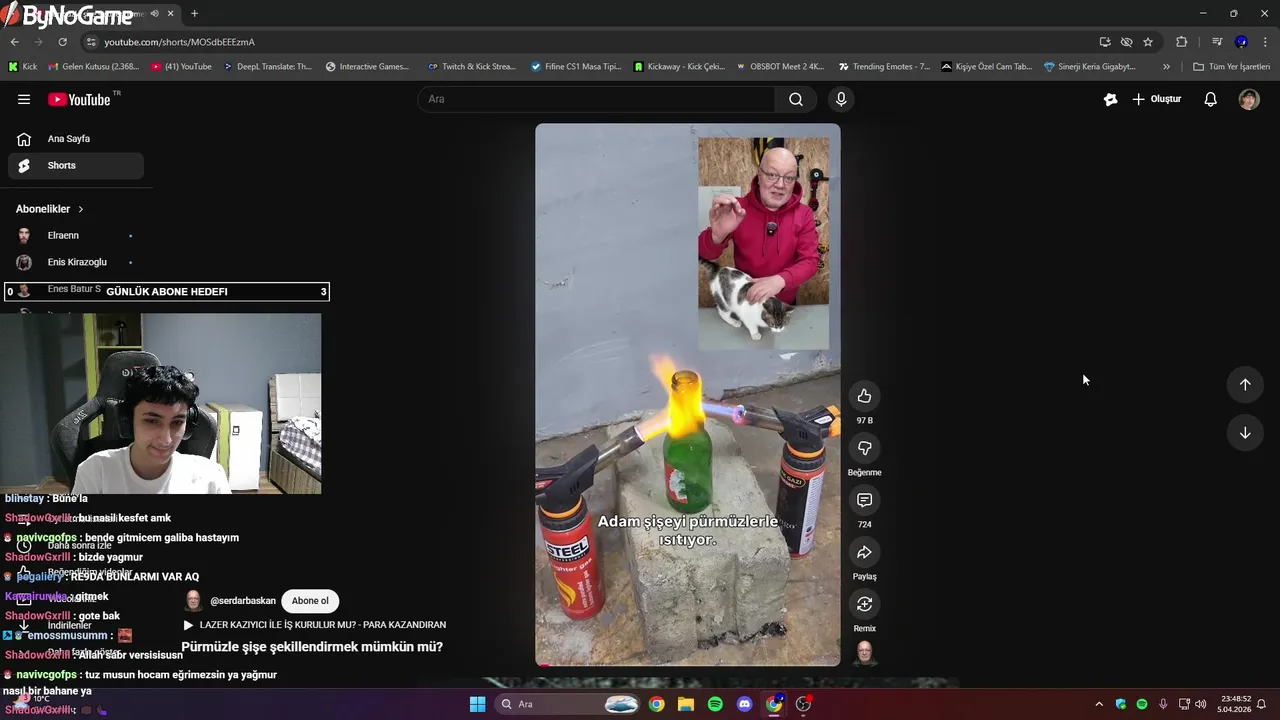
Task: Open Chrome extensions puzzle icon
Action: (1182, 42)
